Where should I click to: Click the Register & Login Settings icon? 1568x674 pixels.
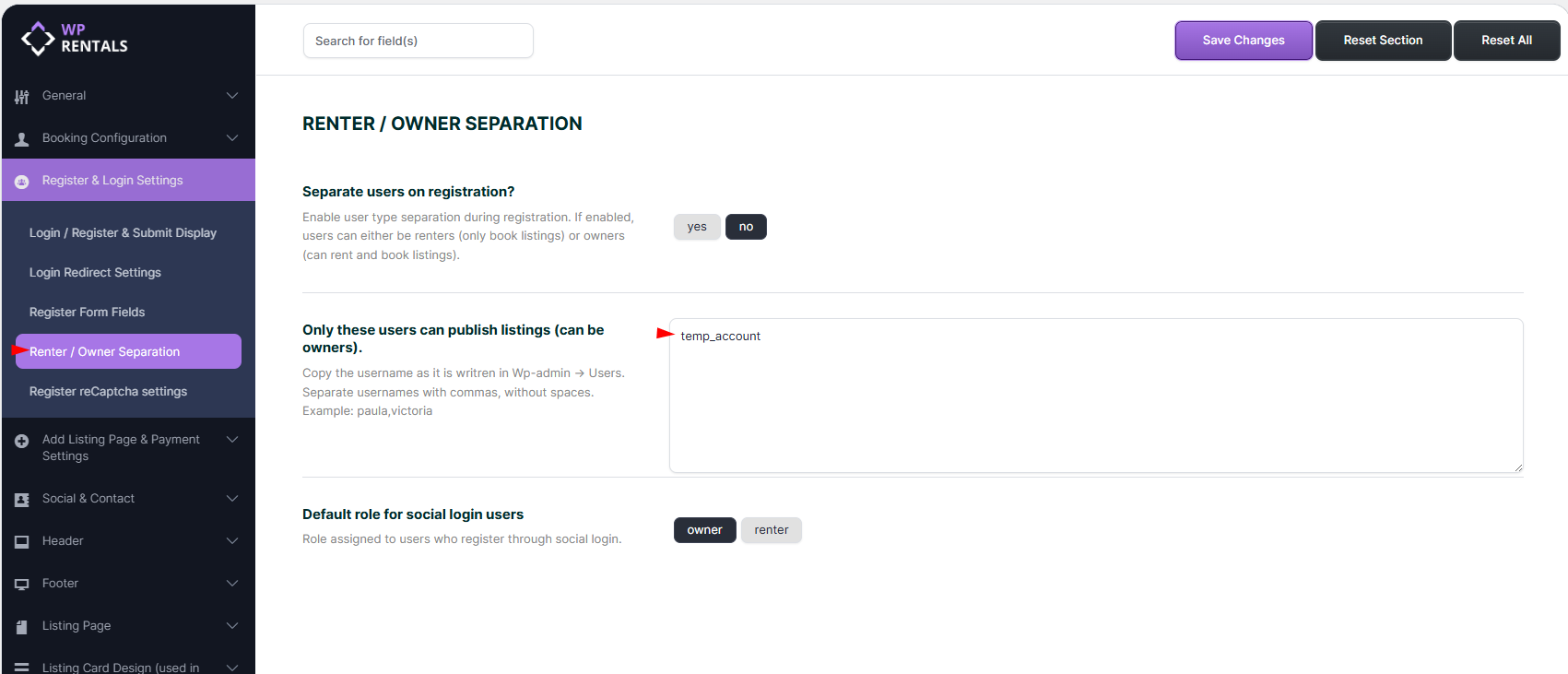click(x=22, y=182)
